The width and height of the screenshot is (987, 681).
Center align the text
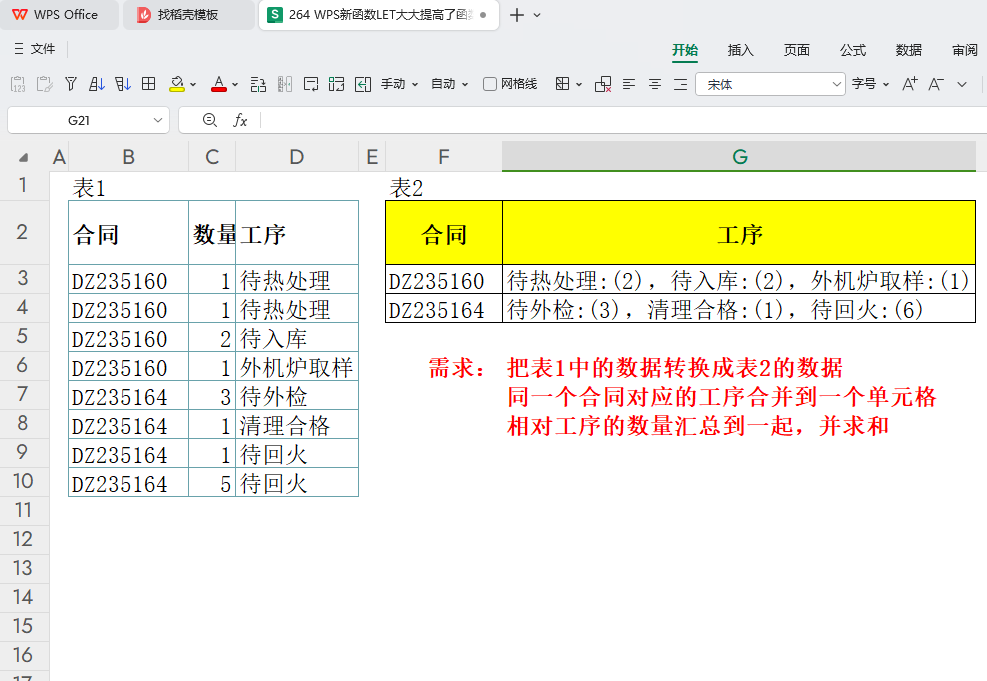click(x=655, y=84)
